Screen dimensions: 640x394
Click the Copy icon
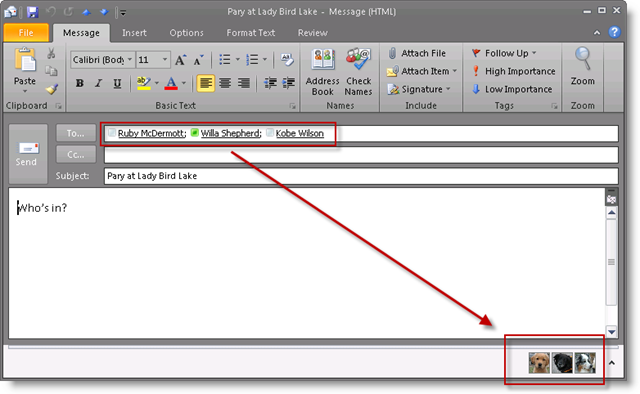click(x=51, y=71)
